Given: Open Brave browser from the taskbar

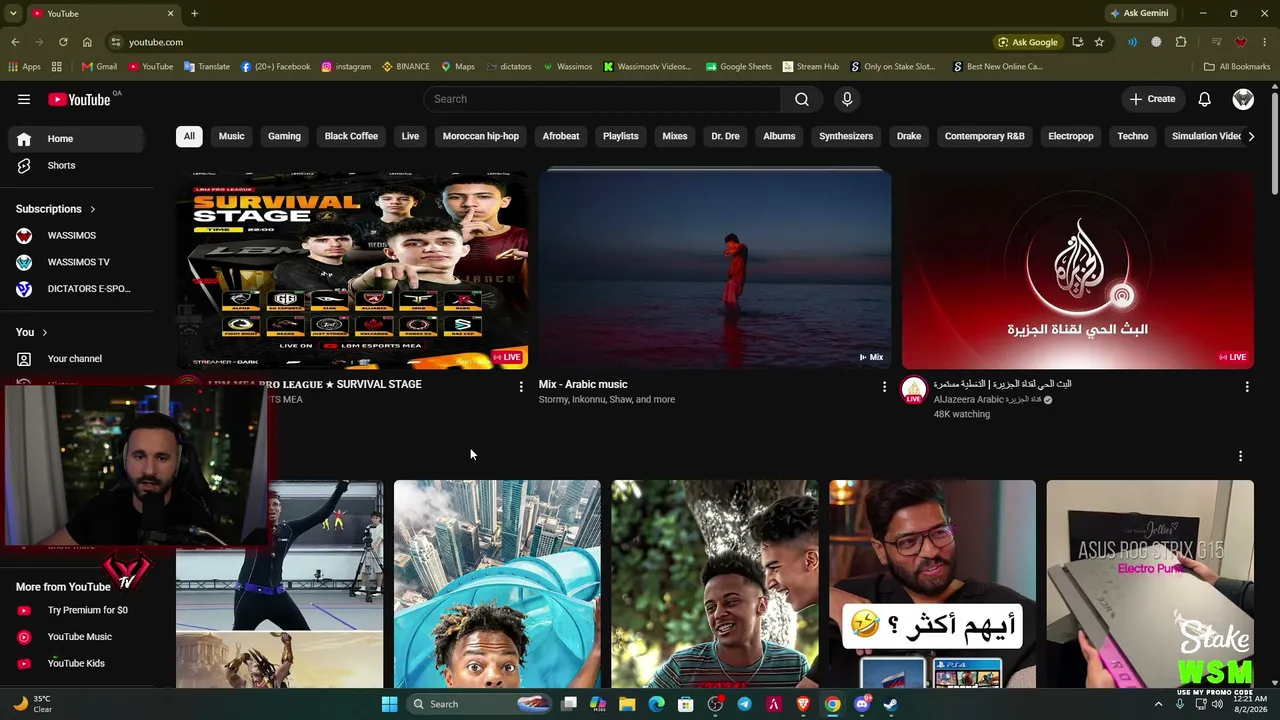Looking at the screenshot, I should click(803, 704).
